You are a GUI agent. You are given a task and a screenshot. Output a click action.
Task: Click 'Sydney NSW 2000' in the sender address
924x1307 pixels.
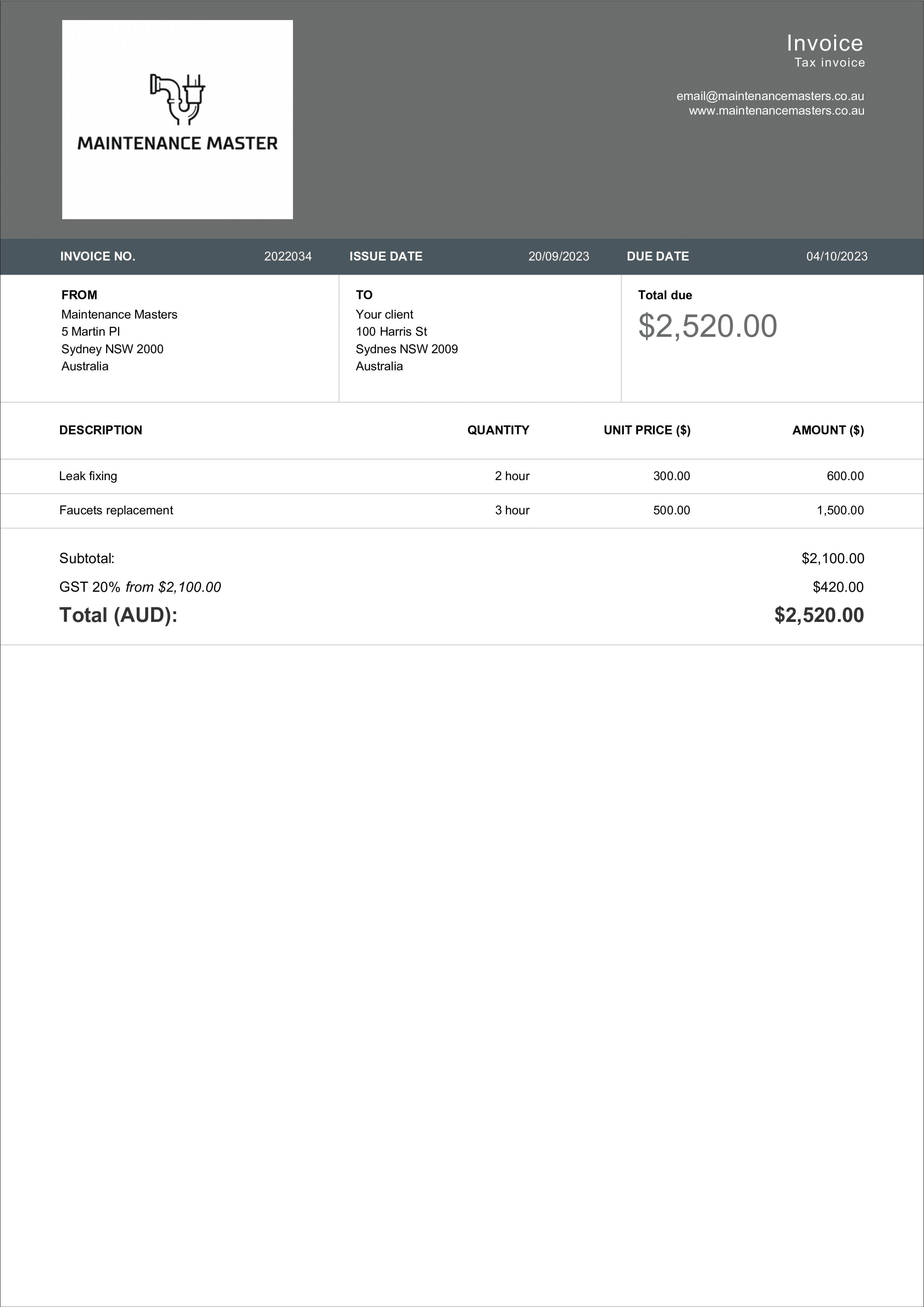click(x=112, y=349)
